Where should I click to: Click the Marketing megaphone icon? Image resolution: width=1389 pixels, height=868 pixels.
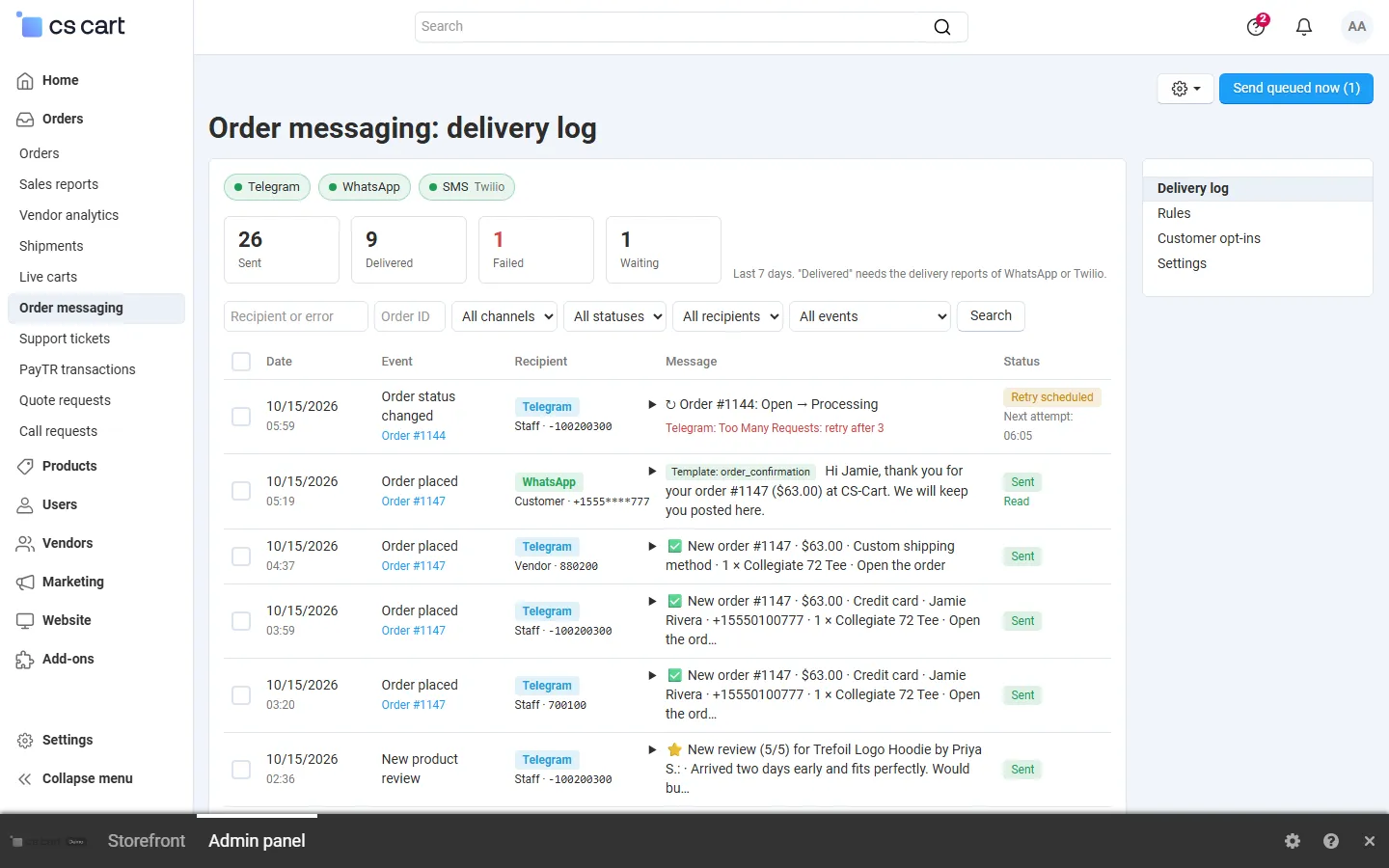pyautogui.click(x=25, y=583)
